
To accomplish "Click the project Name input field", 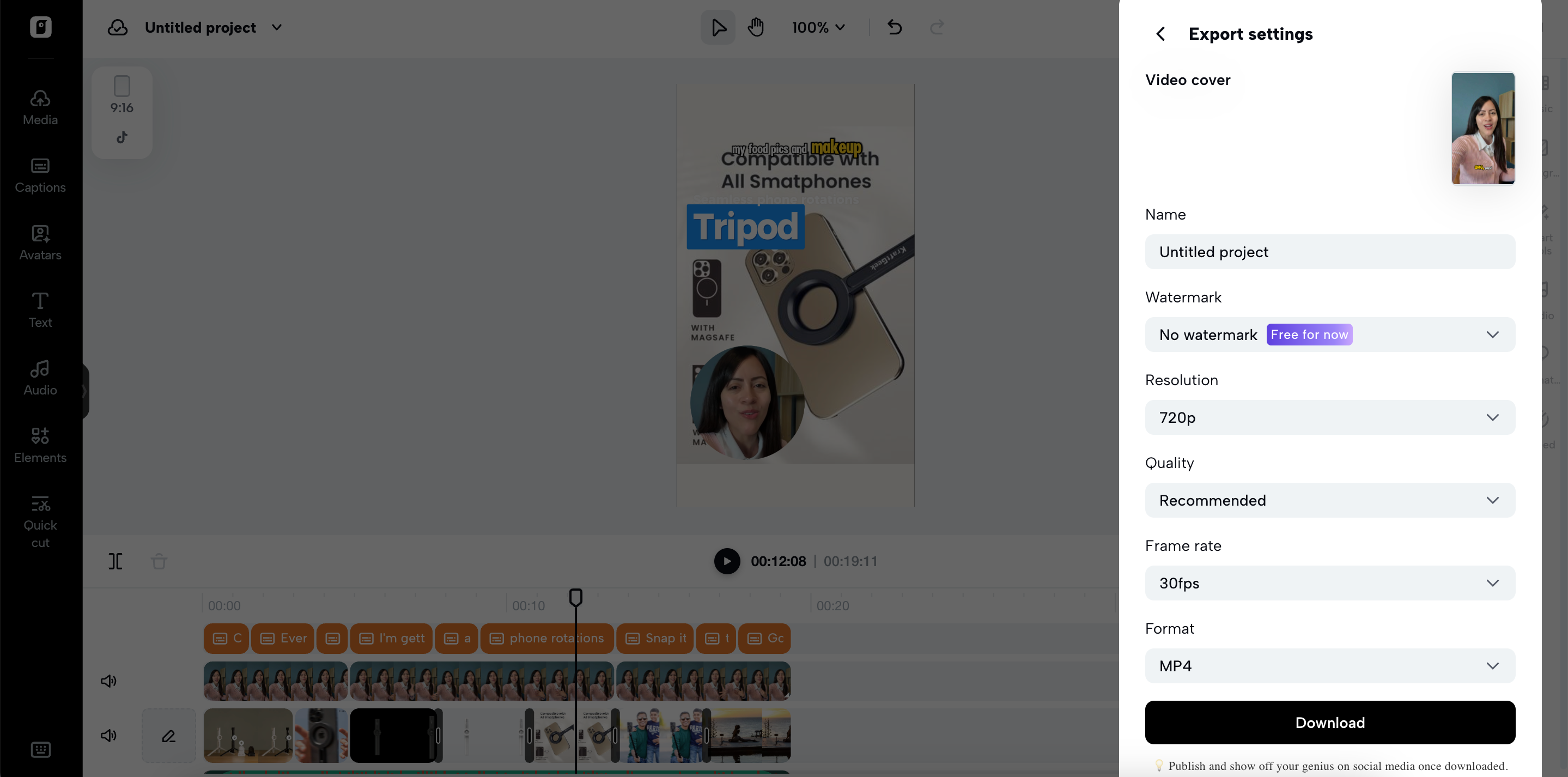I will click(x=1329, y=252).
